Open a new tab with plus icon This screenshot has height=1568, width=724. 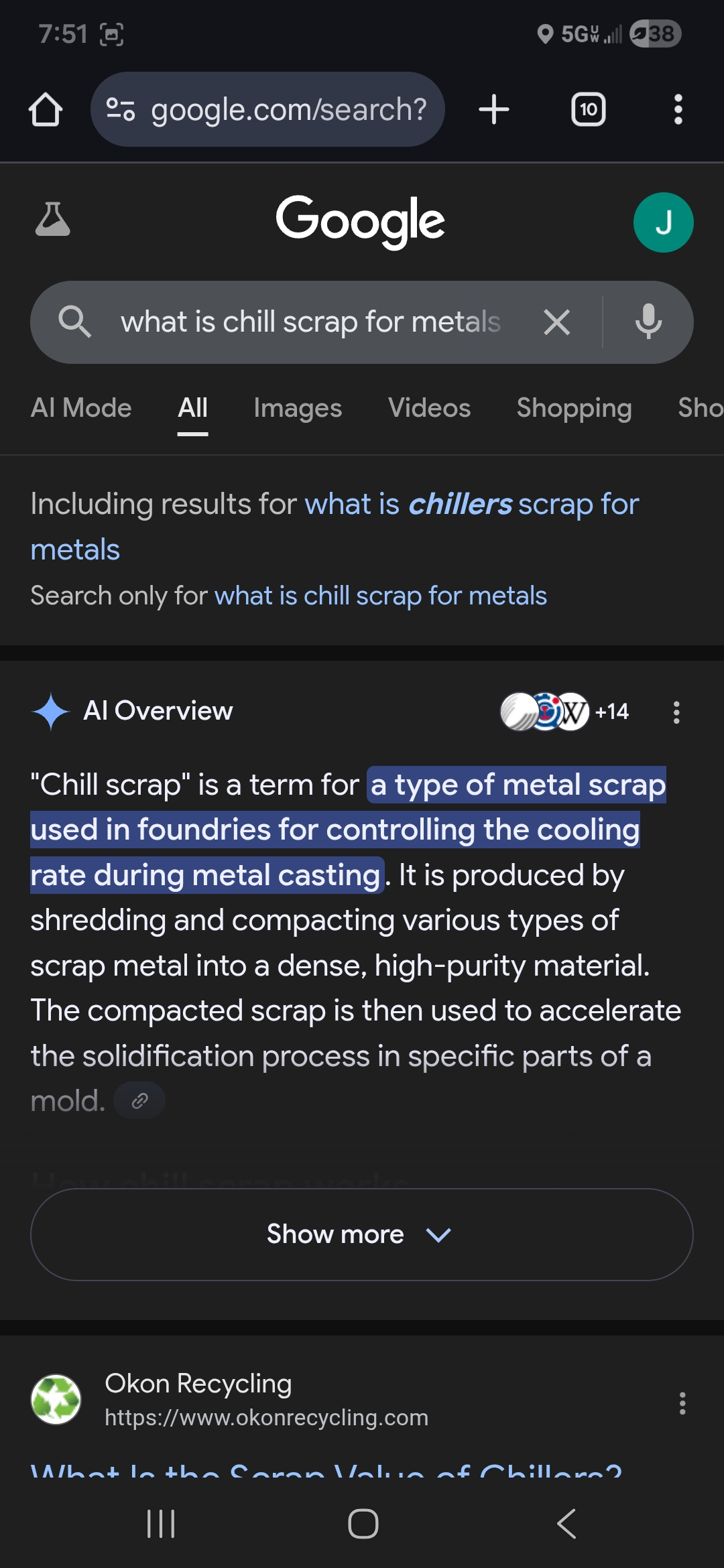click(x=494, y=109)
